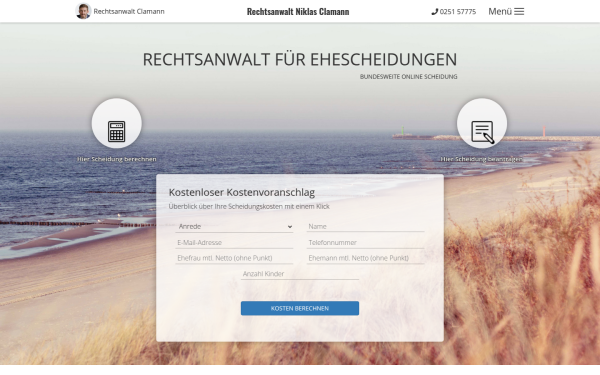Click the Kostenloser Kostenvoranschlag heading
The width and height of the screenshot is (600, 375).
pos(242,192)
